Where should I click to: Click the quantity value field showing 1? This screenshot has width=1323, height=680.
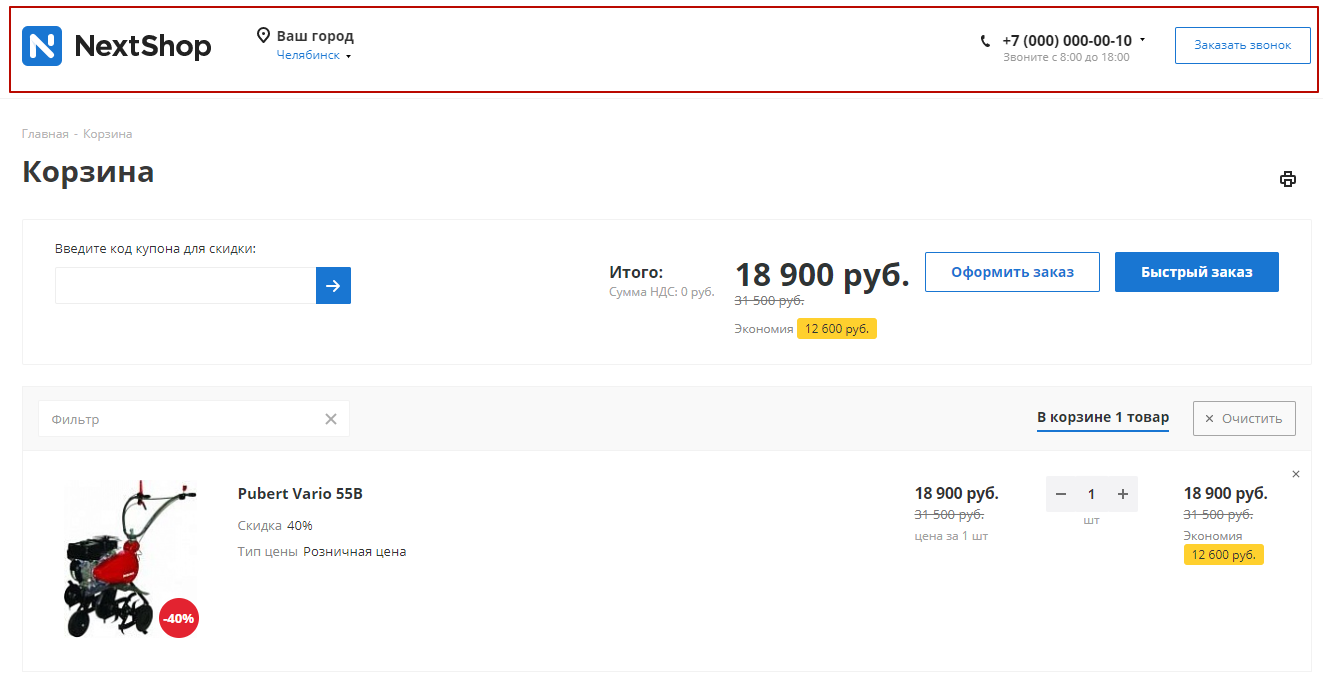(1092, 494)
